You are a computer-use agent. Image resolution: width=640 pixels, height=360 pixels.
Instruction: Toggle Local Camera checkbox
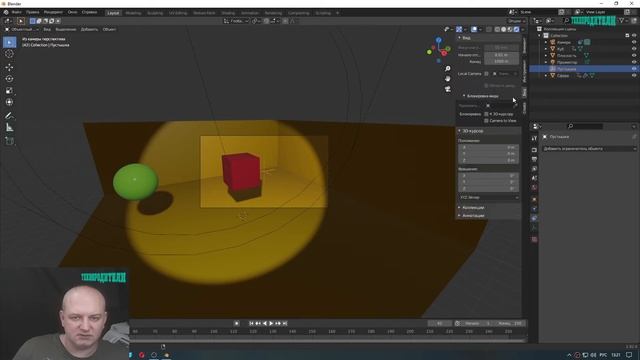tap(487, 74)
